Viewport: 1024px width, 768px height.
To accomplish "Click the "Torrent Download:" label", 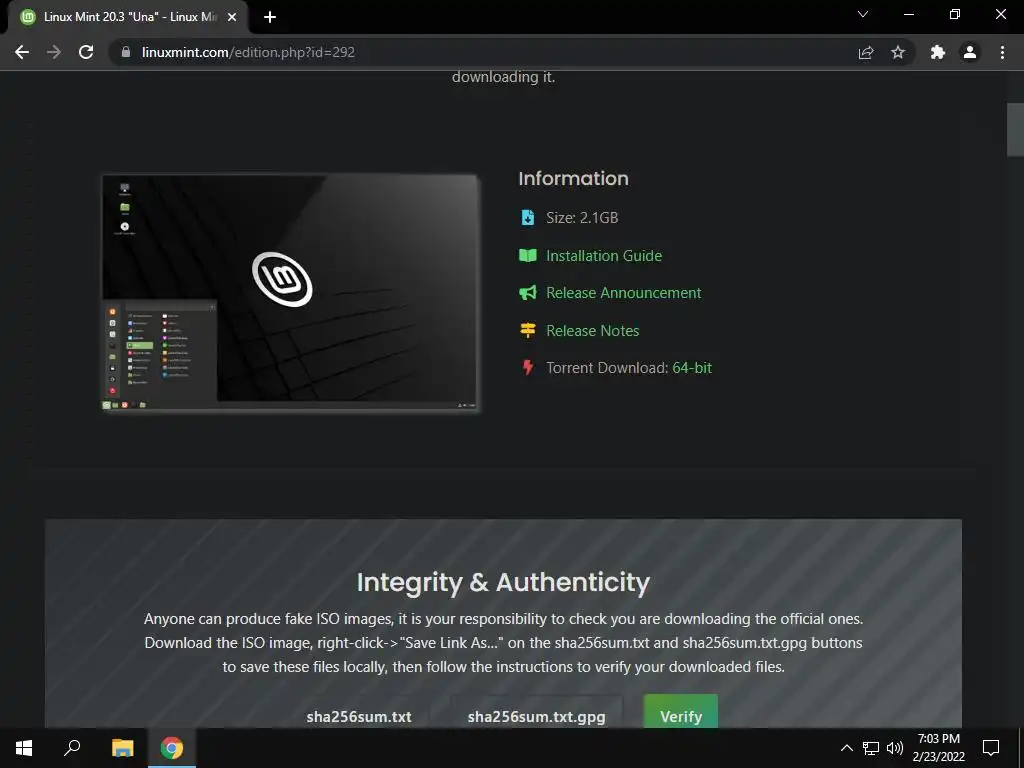I will click(x=607, y=368).
